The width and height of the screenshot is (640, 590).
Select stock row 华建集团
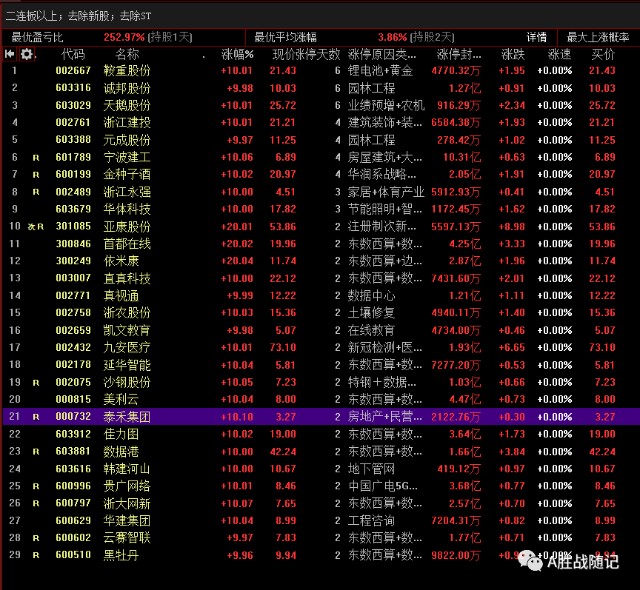pyautogui.click(x=320, y=520)
